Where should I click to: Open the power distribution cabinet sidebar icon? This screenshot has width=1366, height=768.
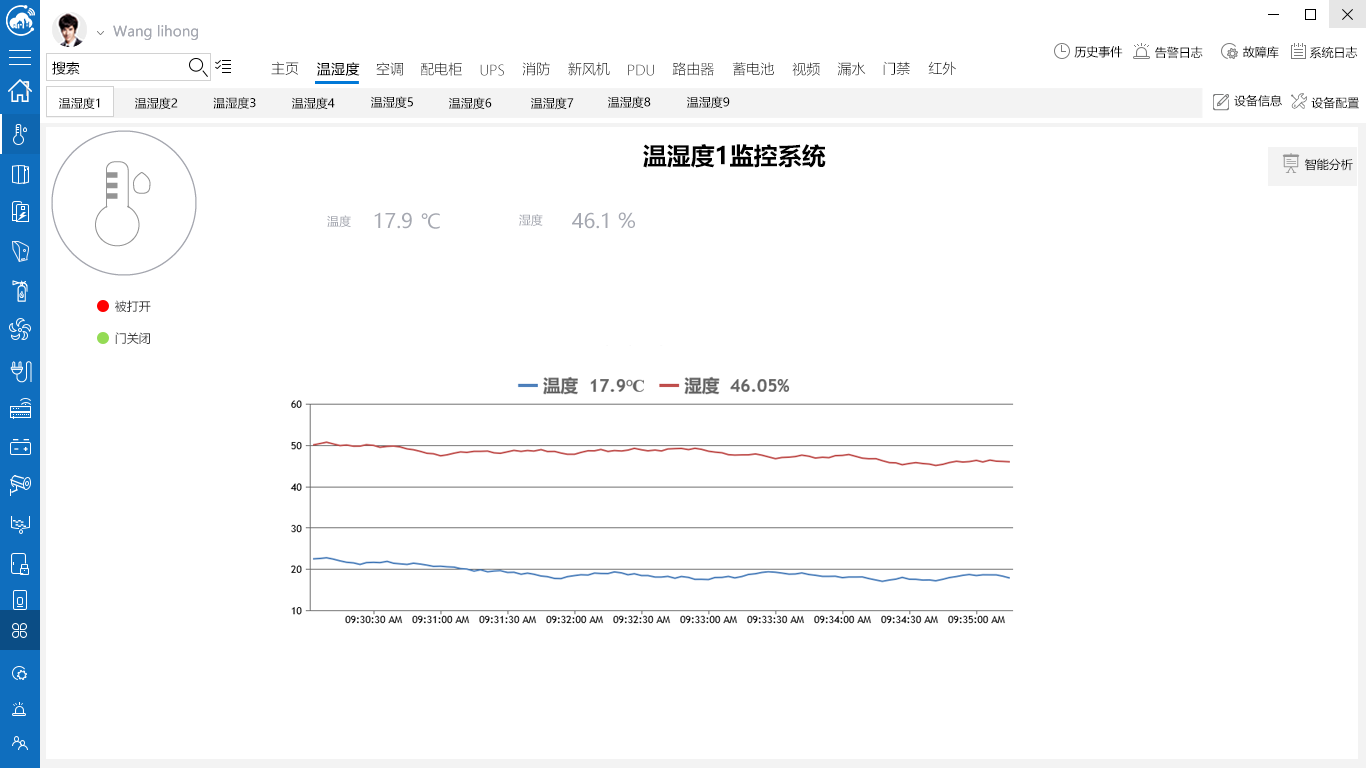(x=20, y=211)
